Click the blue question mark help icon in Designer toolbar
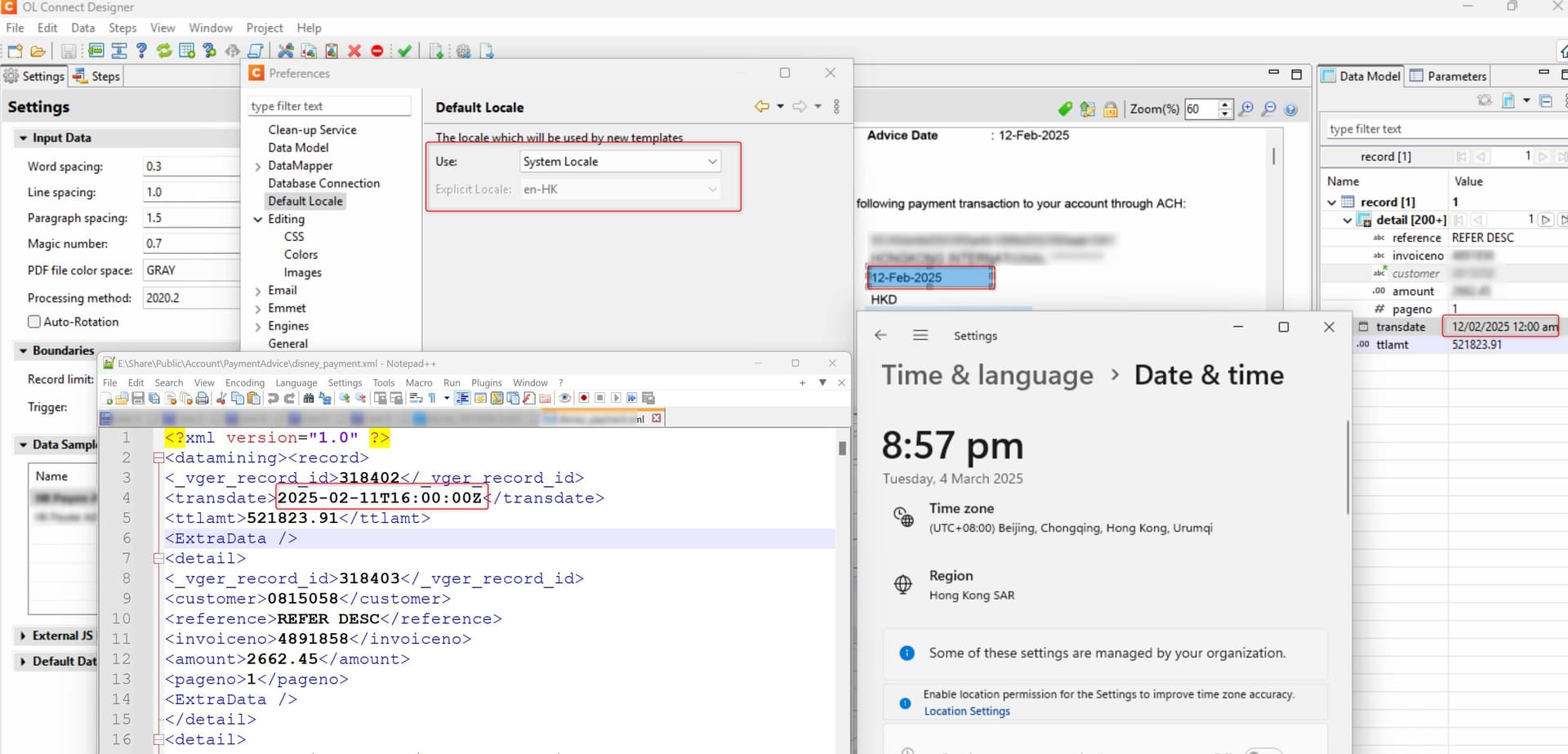This screenshot has width=1568, height=754. tap(141, 51)
